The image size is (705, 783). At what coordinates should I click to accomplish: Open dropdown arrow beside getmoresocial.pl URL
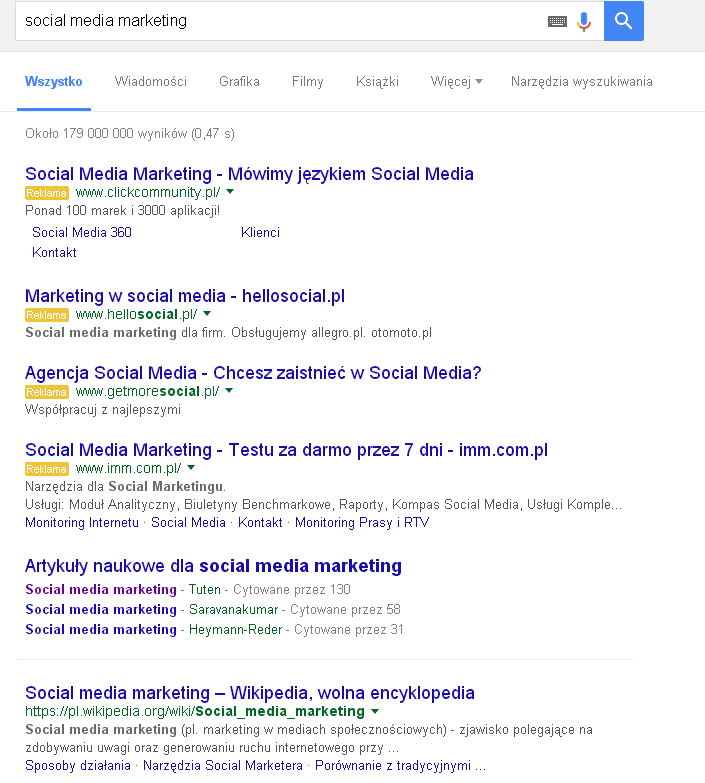(229, 391)
